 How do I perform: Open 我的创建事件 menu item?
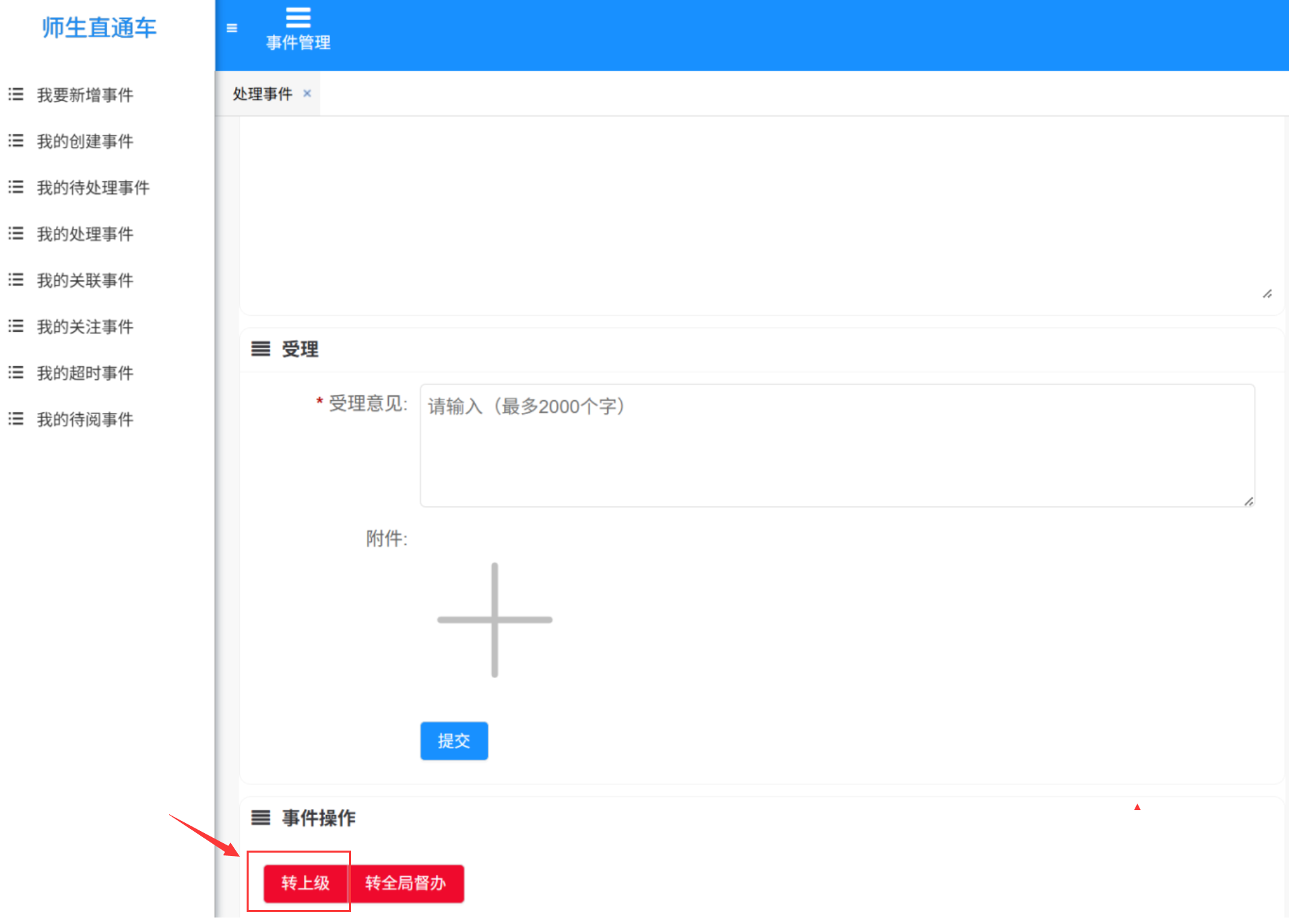(x=85, y=141)
